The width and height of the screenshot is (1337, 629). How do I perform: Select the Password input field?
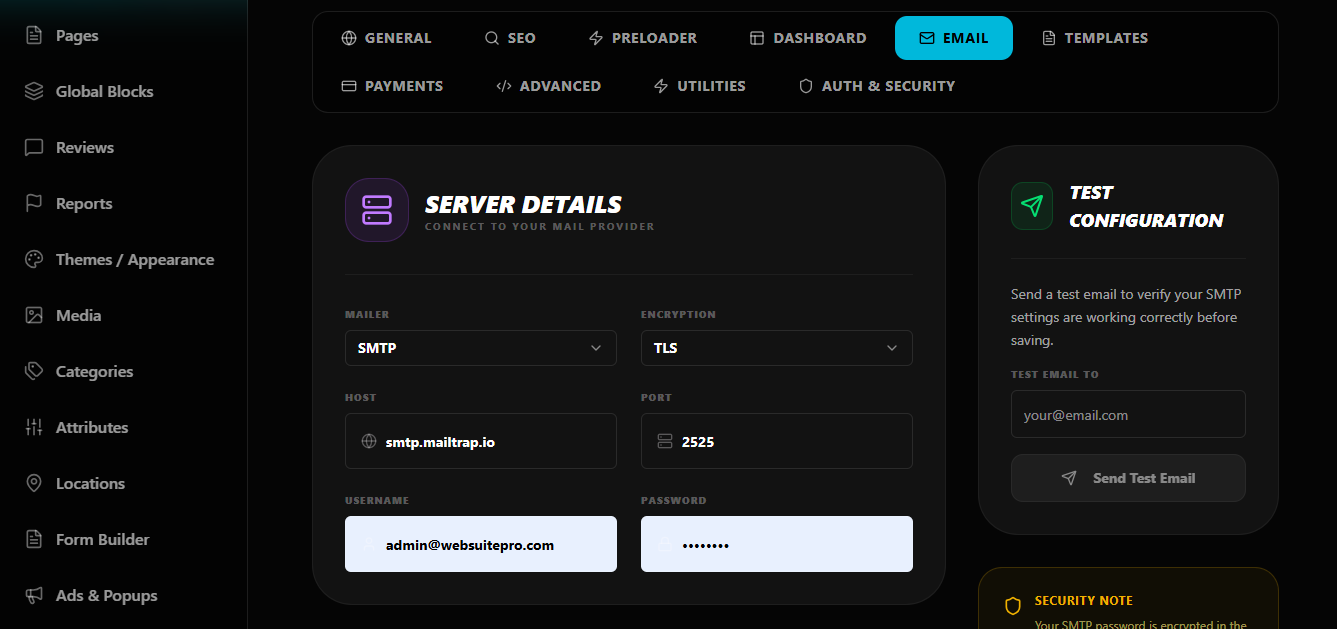[790, 545]
